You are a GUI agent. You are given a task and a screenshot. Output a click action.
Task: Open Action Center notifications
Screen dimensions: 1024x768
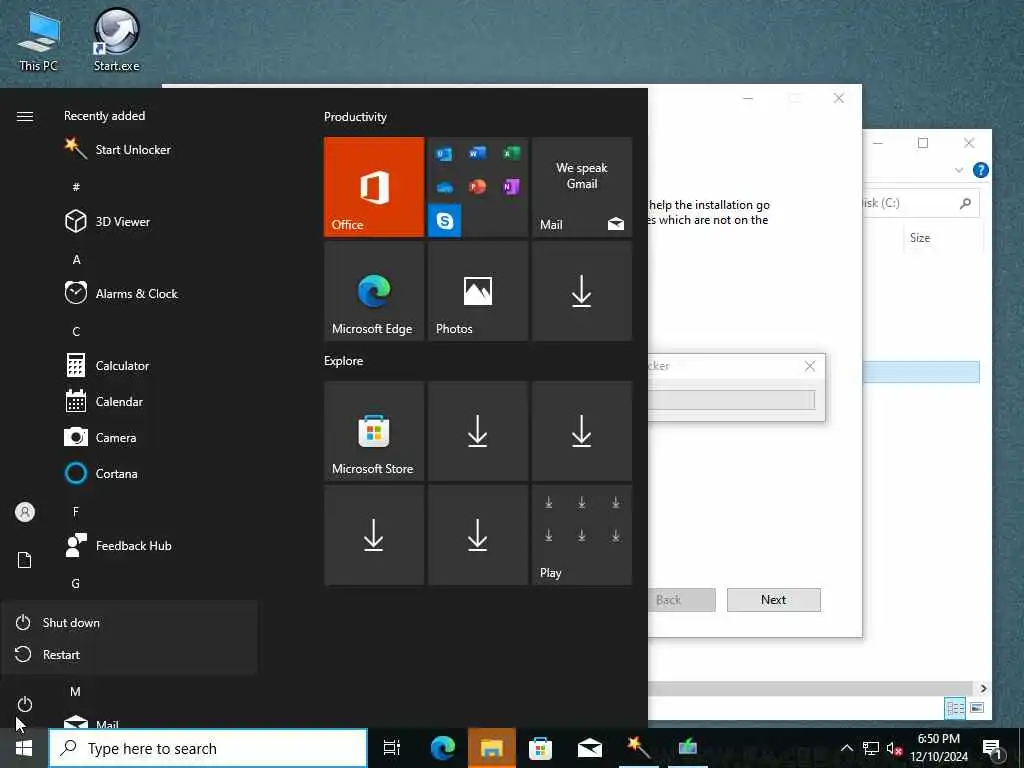[992, 748]
